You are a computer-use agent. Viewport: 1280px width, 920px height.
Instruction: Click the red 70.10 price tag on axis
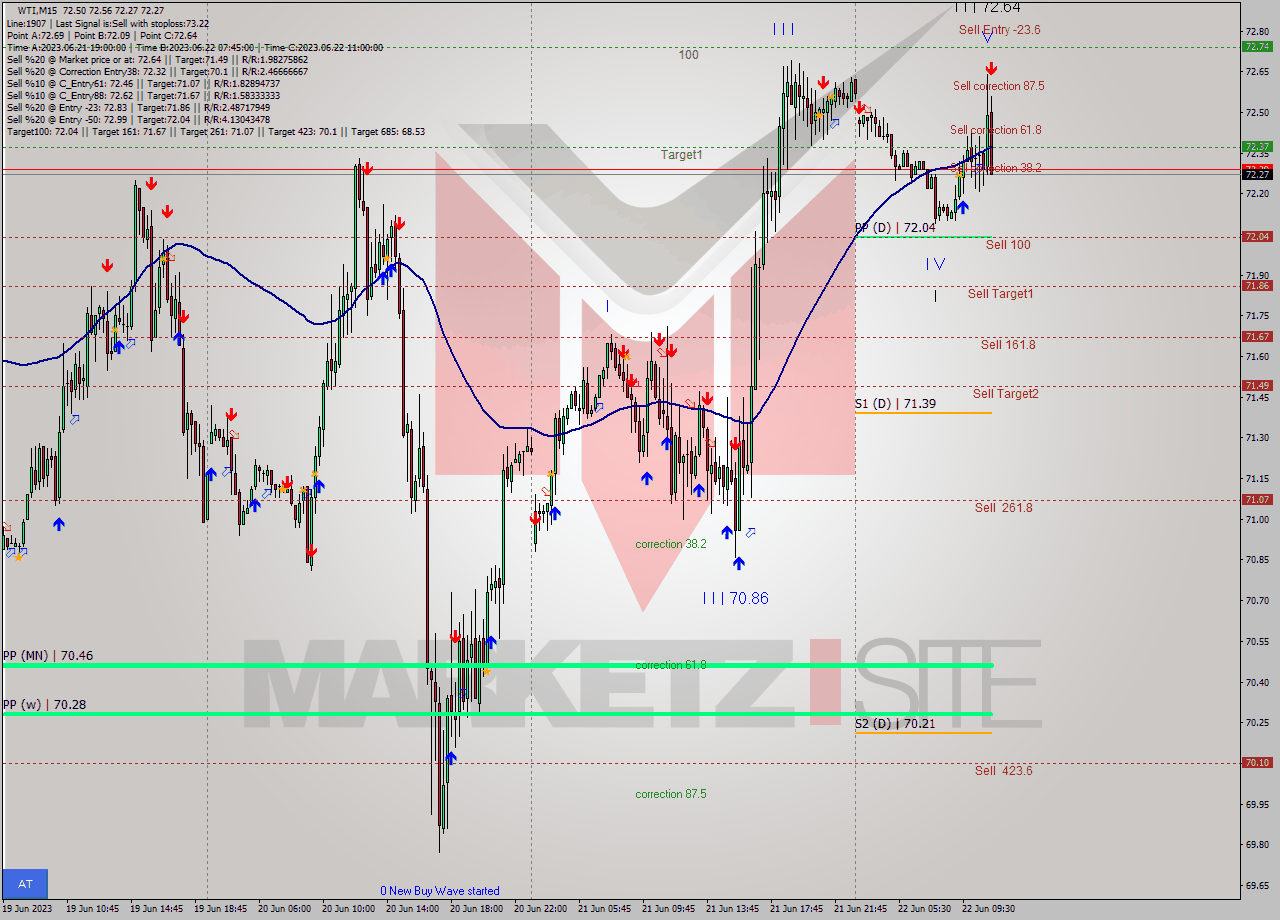[1257, 763]
